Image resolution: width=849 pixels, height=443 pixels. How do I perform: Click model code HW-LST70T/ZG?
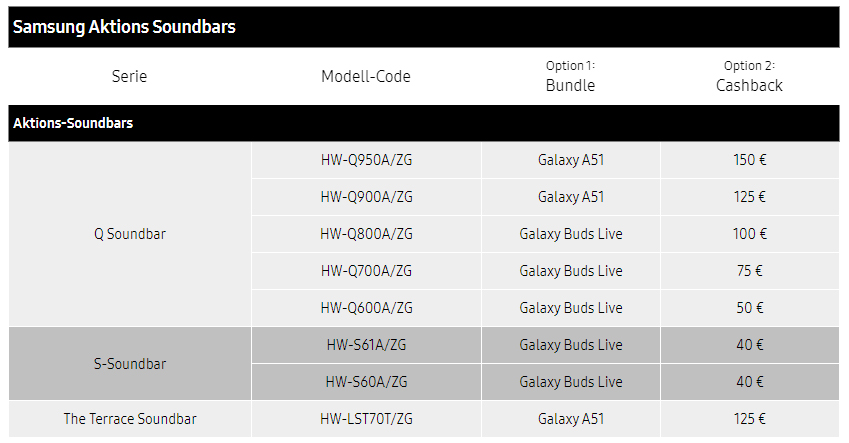coord(366,419)
